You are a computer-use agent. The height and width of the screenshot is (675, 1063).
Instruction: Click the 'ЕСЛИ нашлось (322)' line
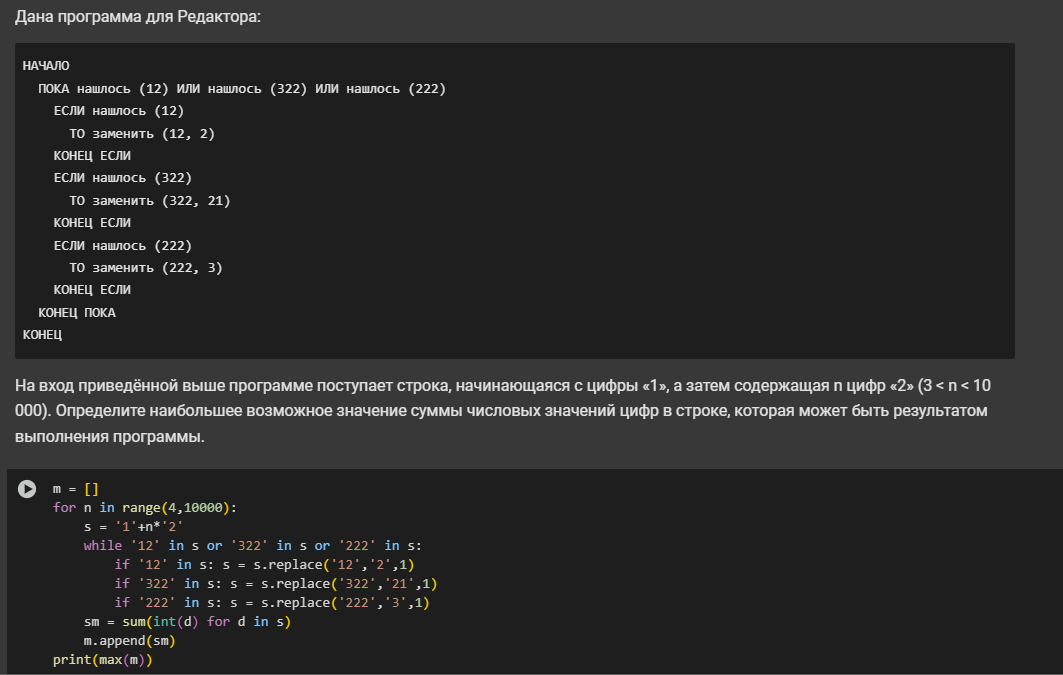coord(123,178)
